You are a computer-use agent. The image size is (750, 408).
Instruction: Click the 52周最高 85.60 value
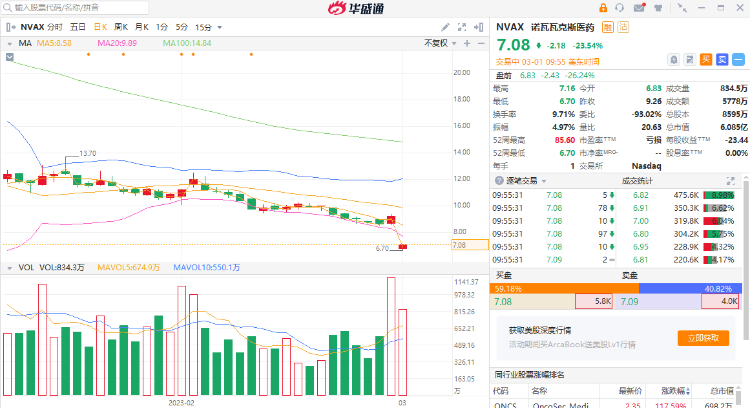[x=565, y=140]
